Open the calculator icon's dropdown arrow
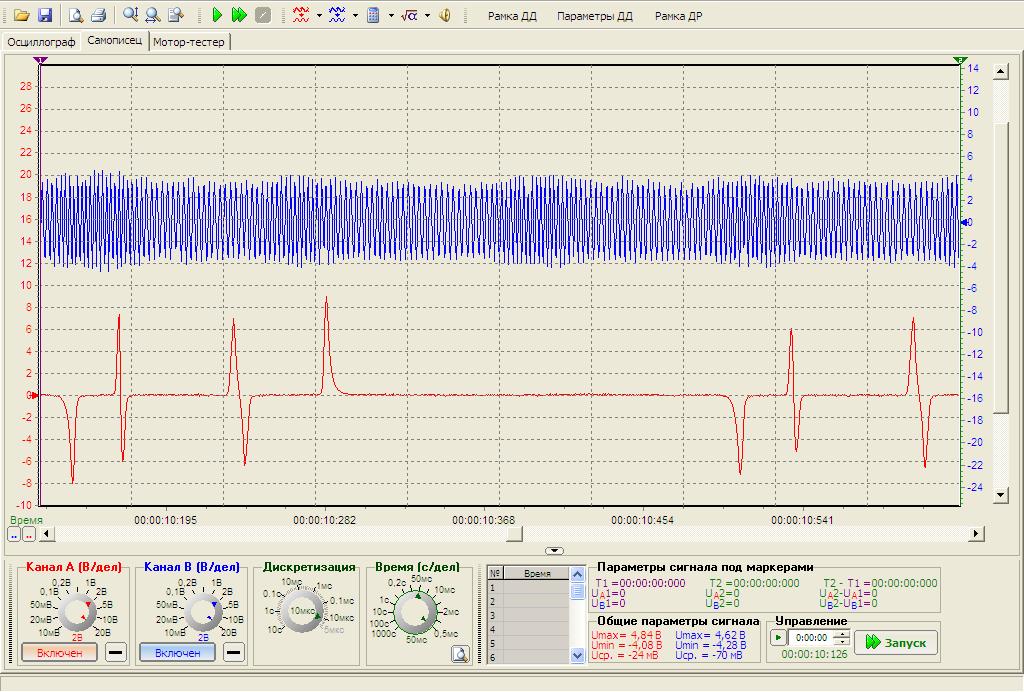Screen dimensions: 1024x692 pos(391,15)
